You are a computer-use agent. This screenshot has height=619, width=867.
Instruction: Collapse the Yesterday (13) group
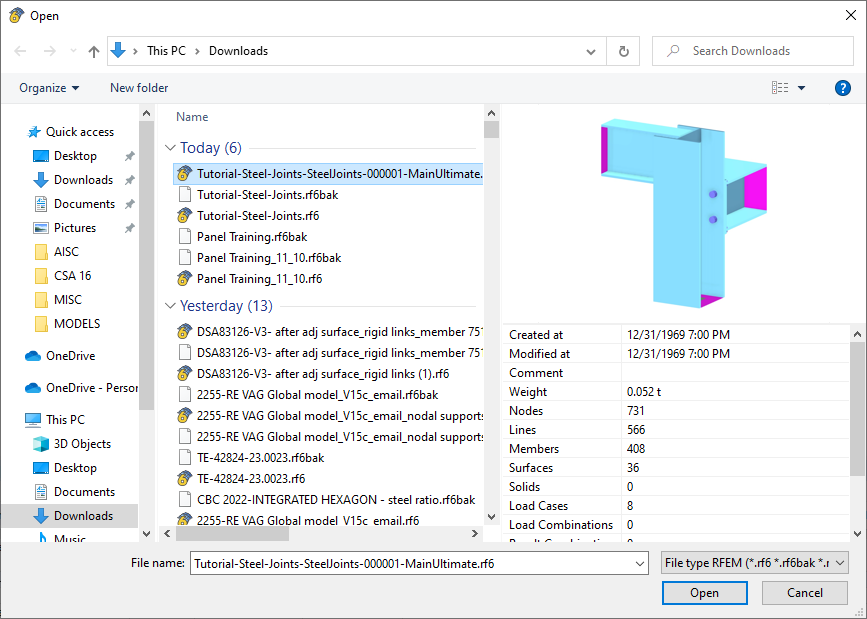click(x=170, y=306)
